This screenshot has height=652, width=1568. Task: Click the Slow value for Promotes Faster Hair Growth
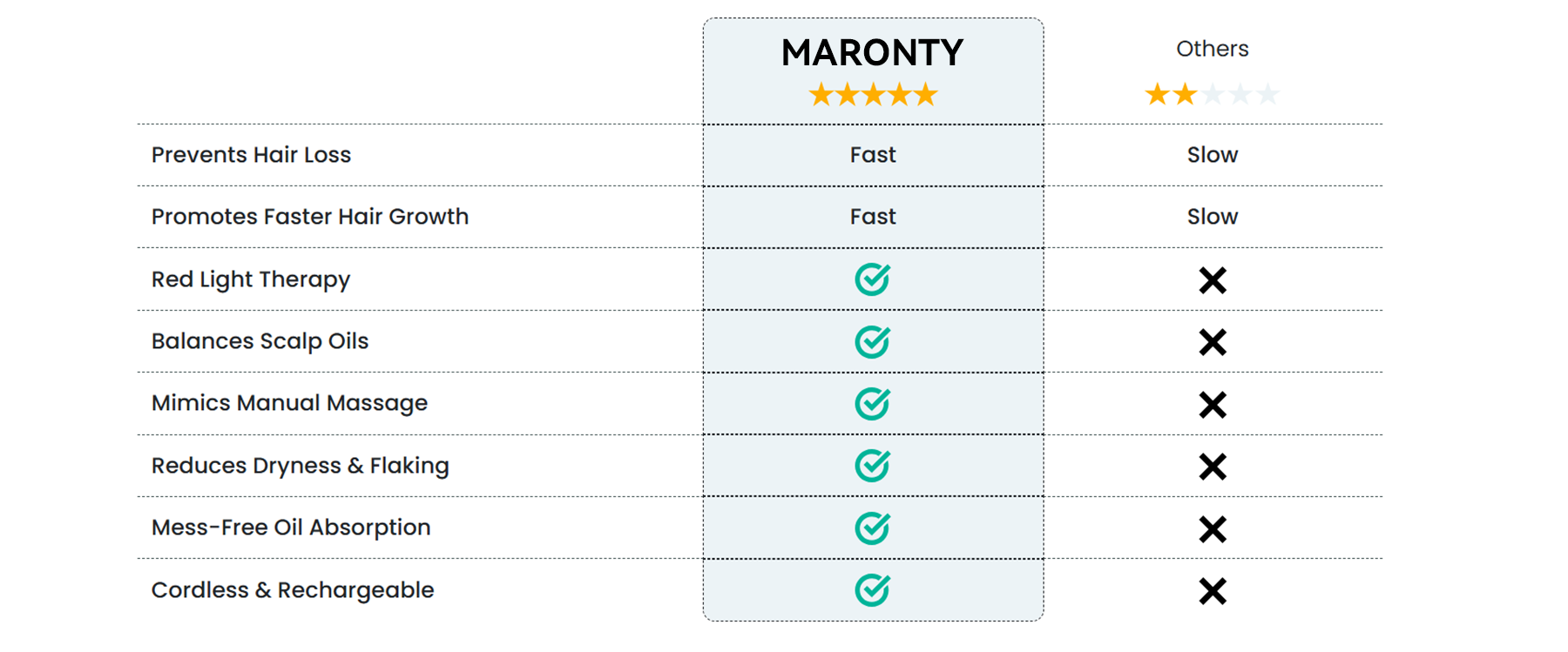(1213, 217)
